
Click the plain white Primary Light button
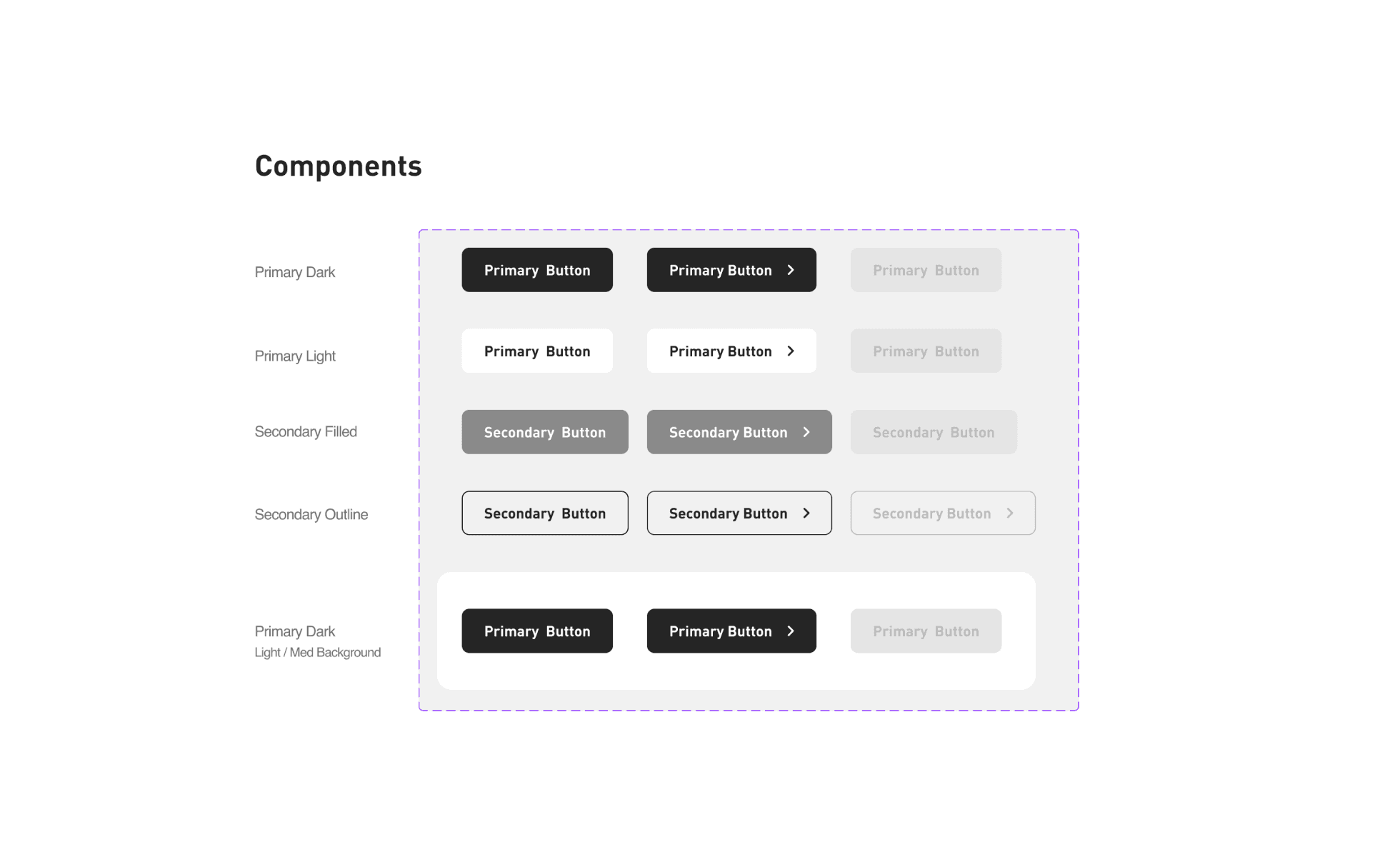tap(537, 351)
